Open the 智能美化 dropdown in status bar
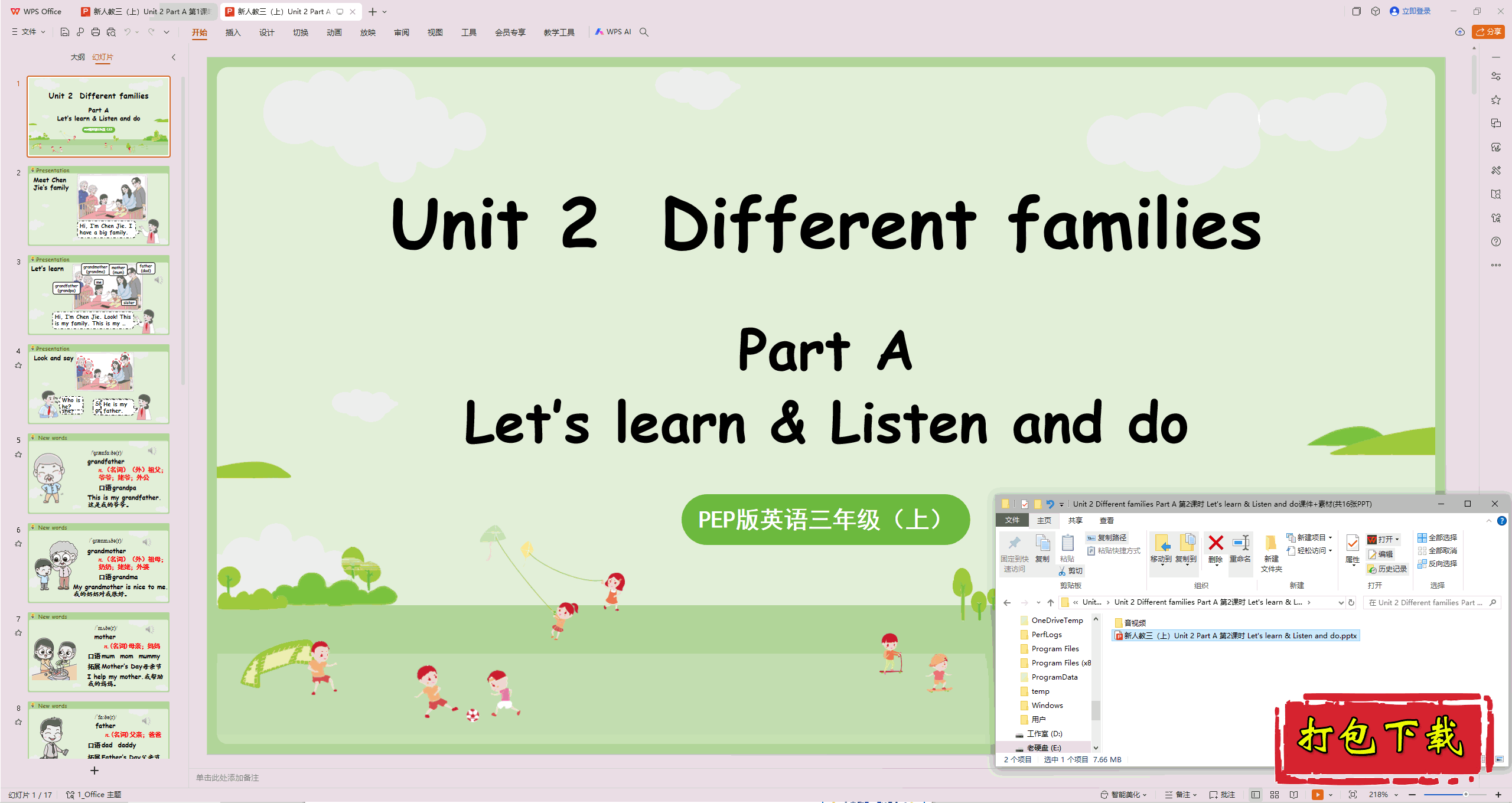 (1123, 795)
